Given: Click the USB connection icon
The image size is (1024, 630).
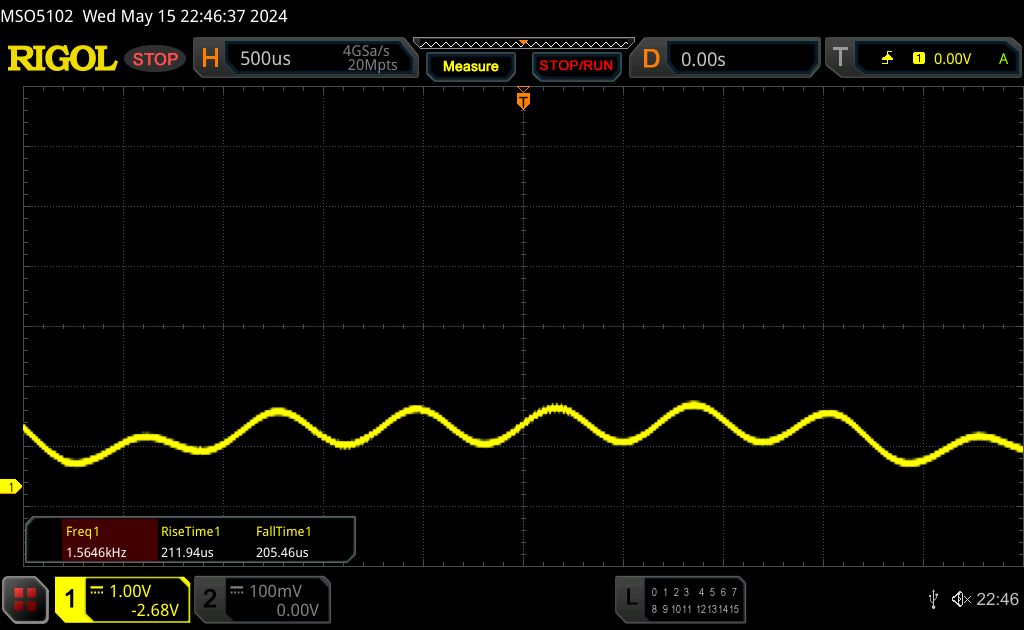Looking at the screenshot, I should (x=933, y=599).
